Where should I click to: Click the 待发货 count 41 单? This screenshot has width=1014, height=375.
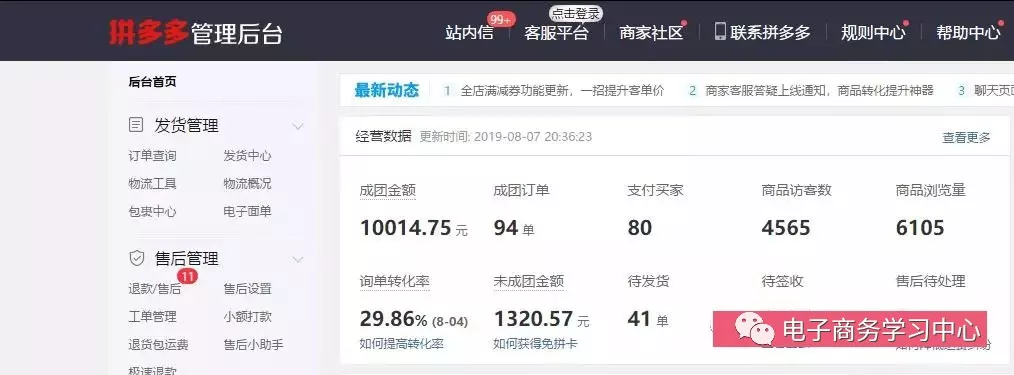click(648, 319)
